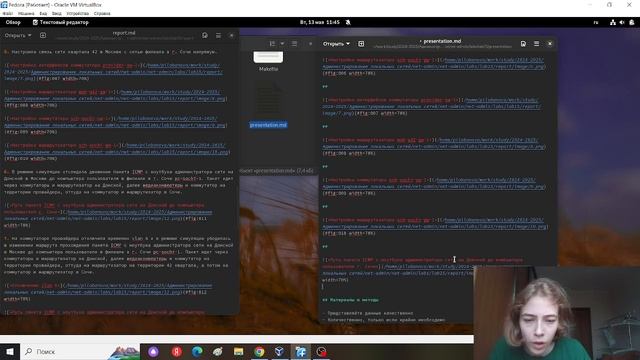
Task: Click the file selection status text in file manager
Action: [277, 171]
